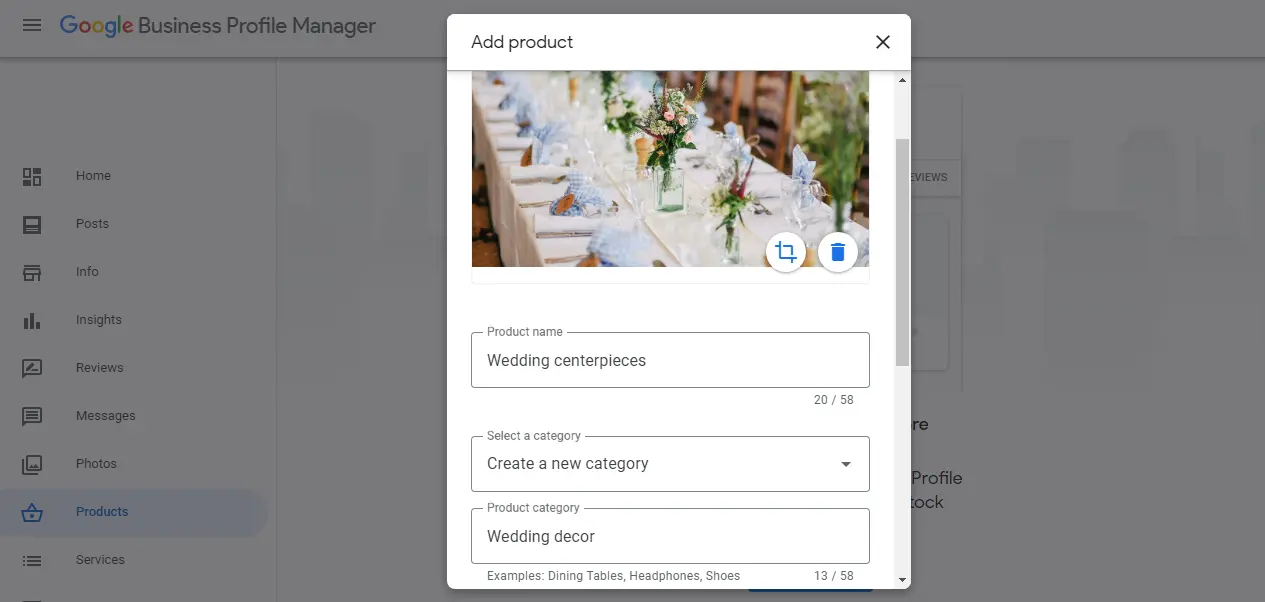The image size is (1265, 602).
Task: Click the Photos sidebar icon
Action: pyautogui.click(x=32, y=464)
